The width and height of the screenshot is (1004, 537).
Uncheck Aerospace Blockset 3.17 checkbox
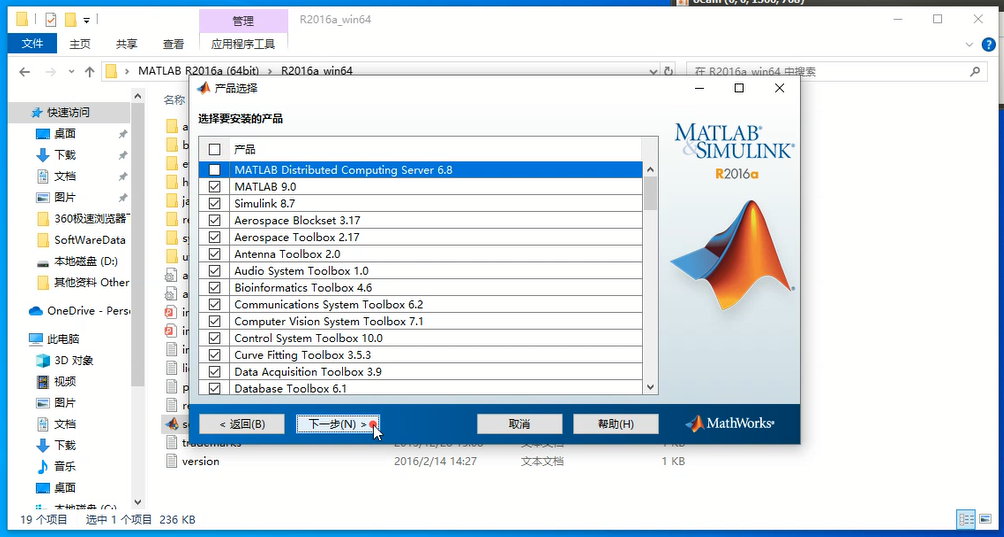(215, 220)
